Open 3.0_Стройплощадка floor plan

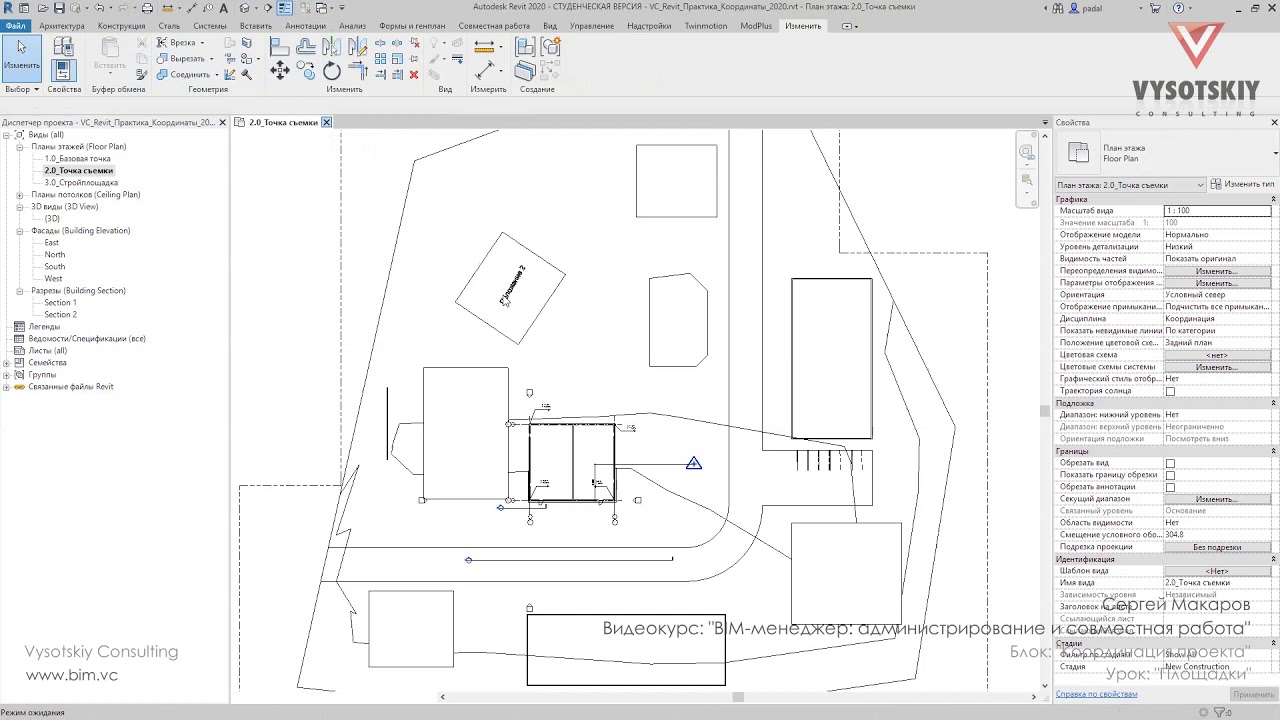(81, 183)
